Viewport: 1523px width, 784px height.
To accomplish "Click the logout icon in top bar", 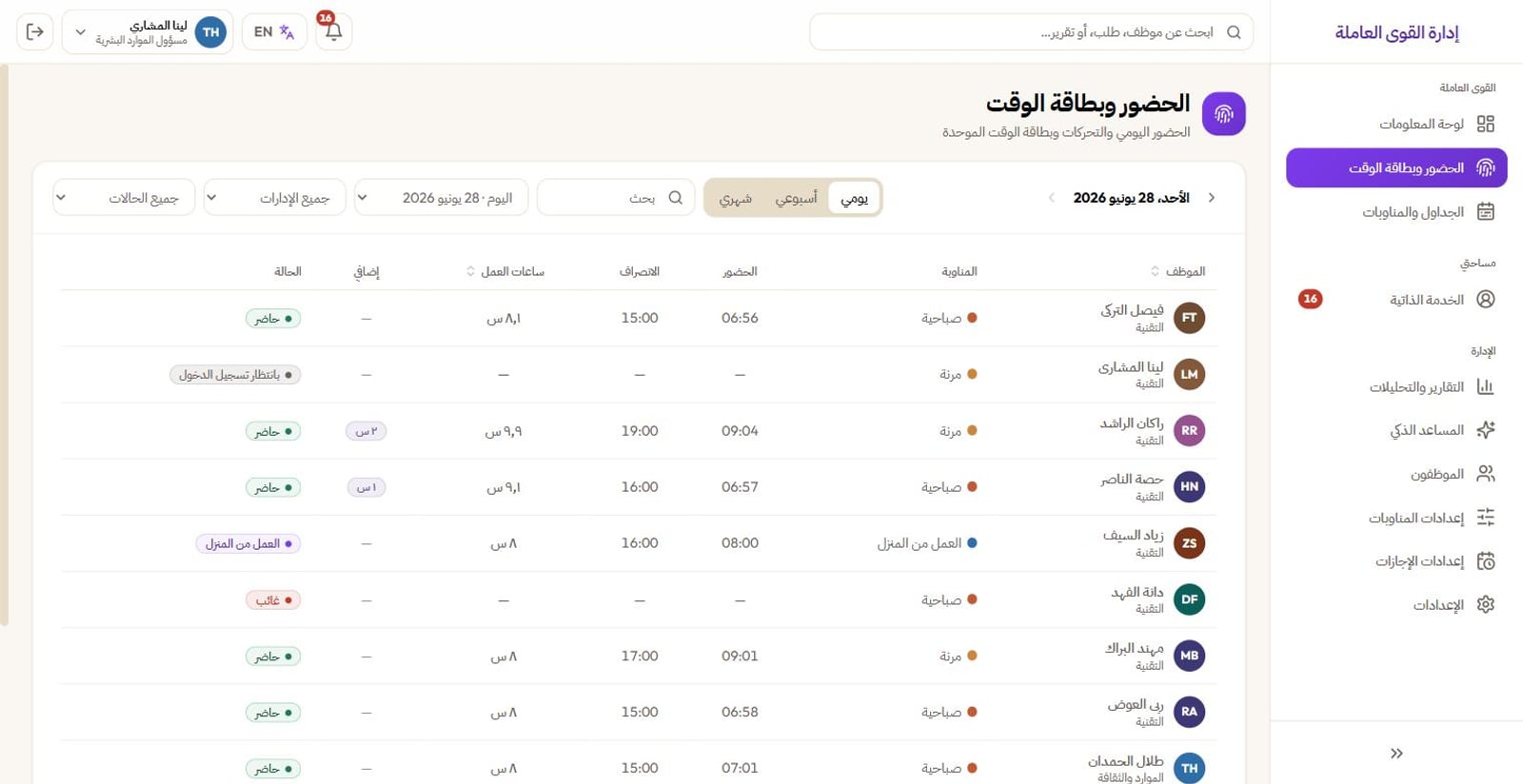I will (x=35, y=32).
